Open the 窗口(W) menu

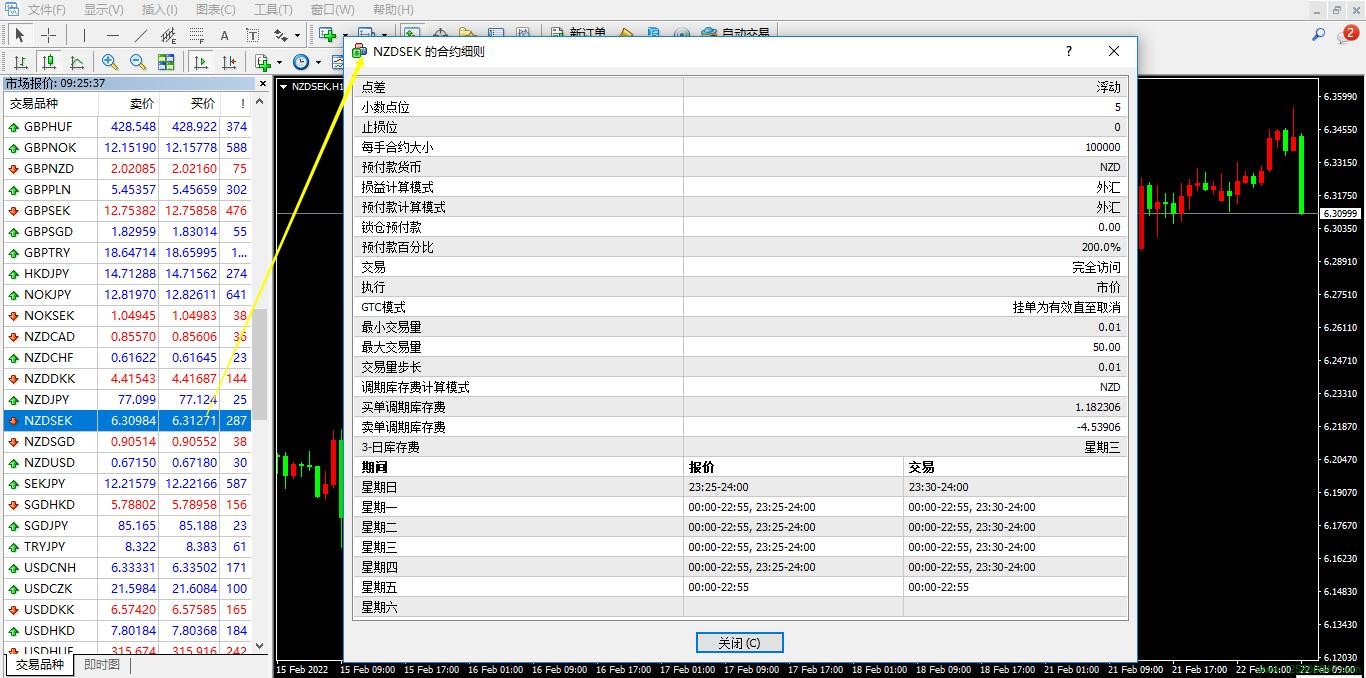[332, 10]
